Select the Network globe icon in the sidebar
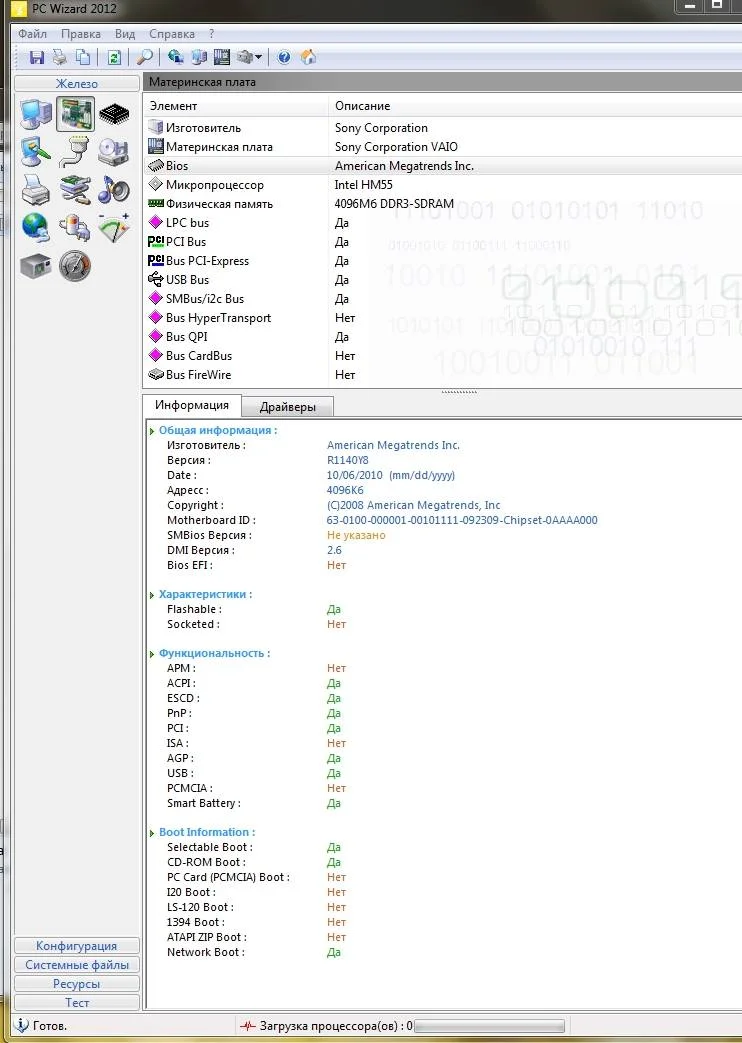742x1043 pixels. tap(36, 228)
